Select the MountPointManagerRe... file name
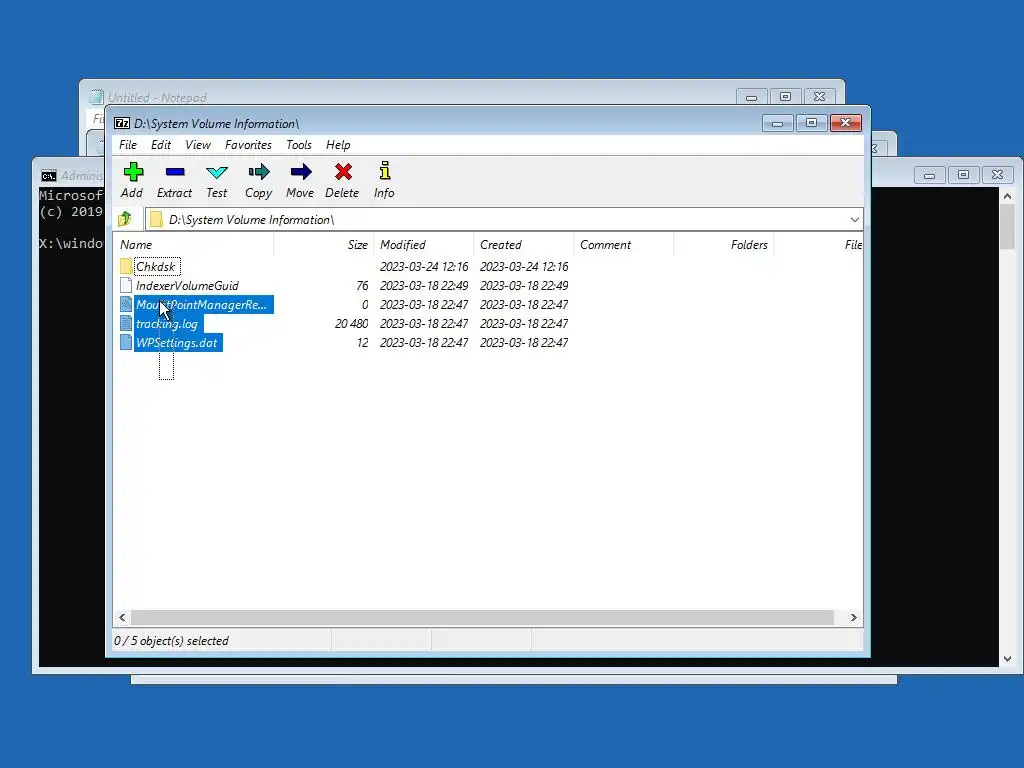Image resolution: width=1024 pixels, height=768 pixels. 202,304
